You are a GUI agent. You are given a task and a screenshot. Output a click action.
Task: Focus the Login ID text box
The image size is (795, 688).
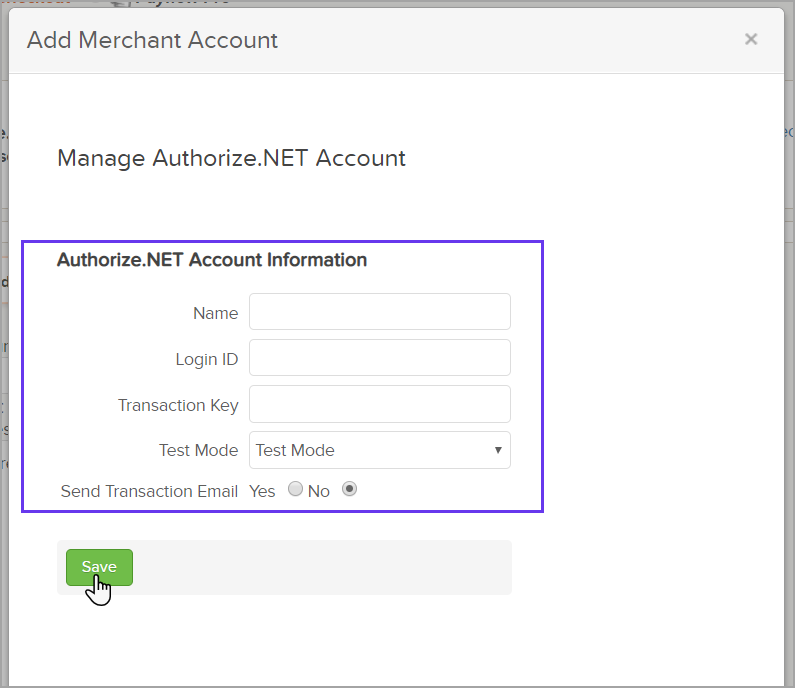click(380, 357)
